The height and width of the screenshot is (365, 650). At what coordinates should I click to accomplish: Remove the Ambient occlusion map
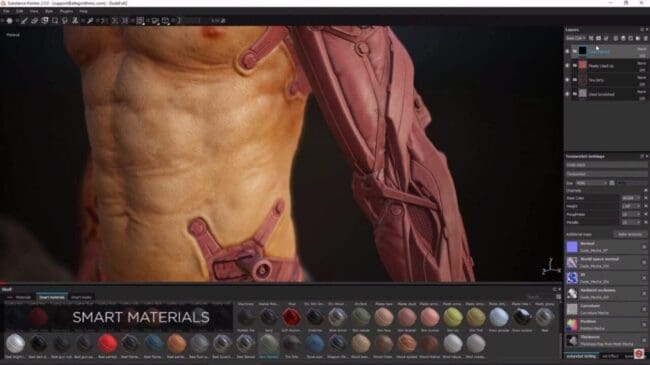click(x=644, y=293)
